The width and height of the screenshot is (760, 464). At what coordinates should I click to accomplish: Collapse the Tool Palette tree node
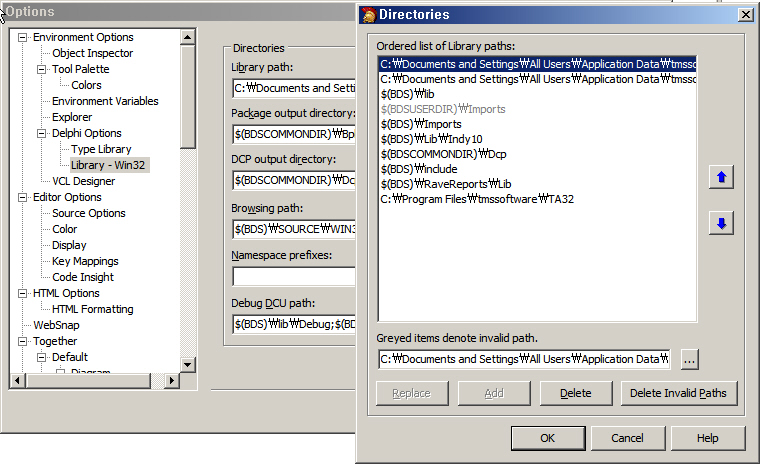(42, 69)
